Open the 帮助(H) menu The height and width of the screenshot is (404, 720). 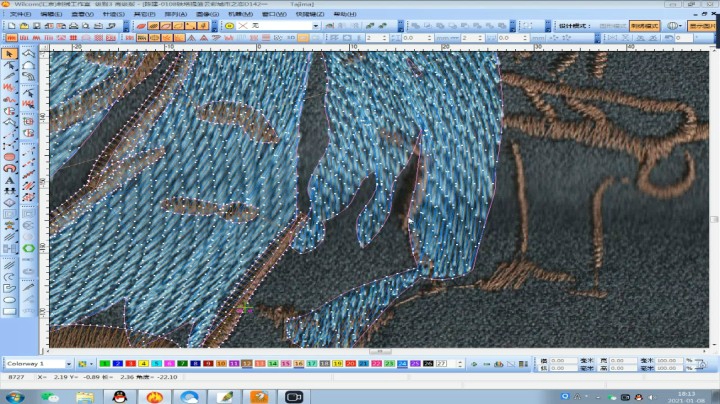[x=345, y=14]
